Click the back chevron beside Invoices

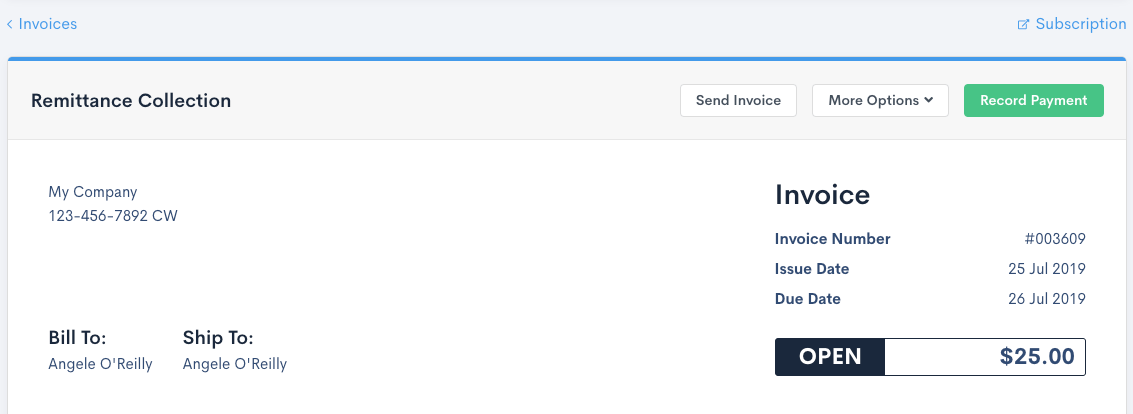(9, 24)
